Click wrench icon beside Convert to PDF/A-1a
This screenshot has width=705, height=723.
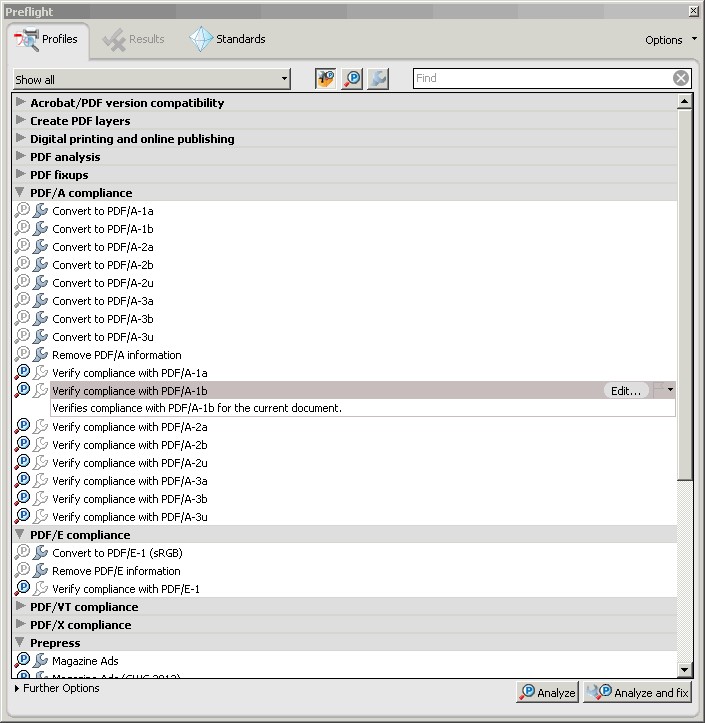[41, 210]
